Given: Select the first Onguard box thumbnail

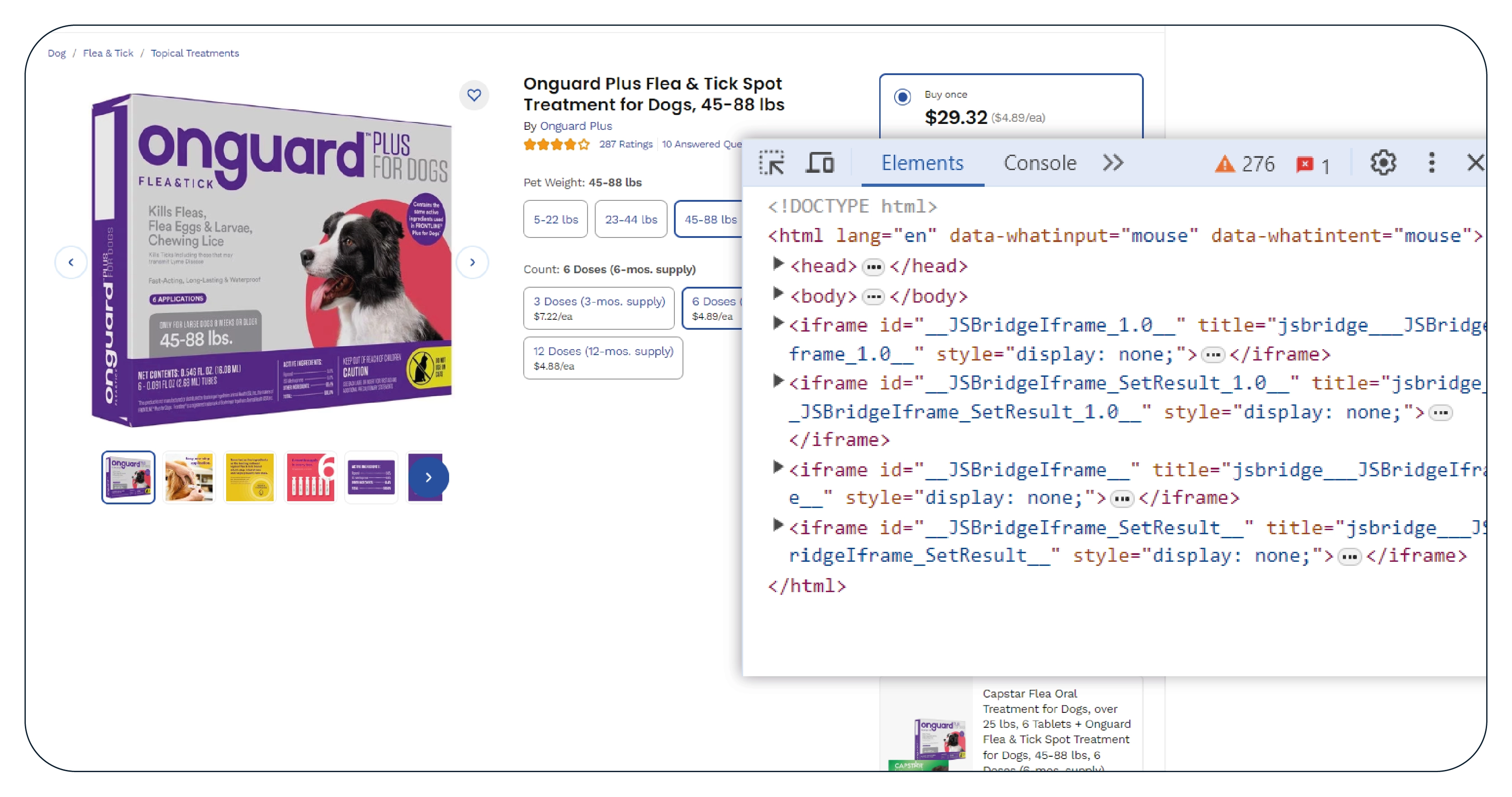Looking at the screenshot, I should pyautogui.click(x=128, y=477).
